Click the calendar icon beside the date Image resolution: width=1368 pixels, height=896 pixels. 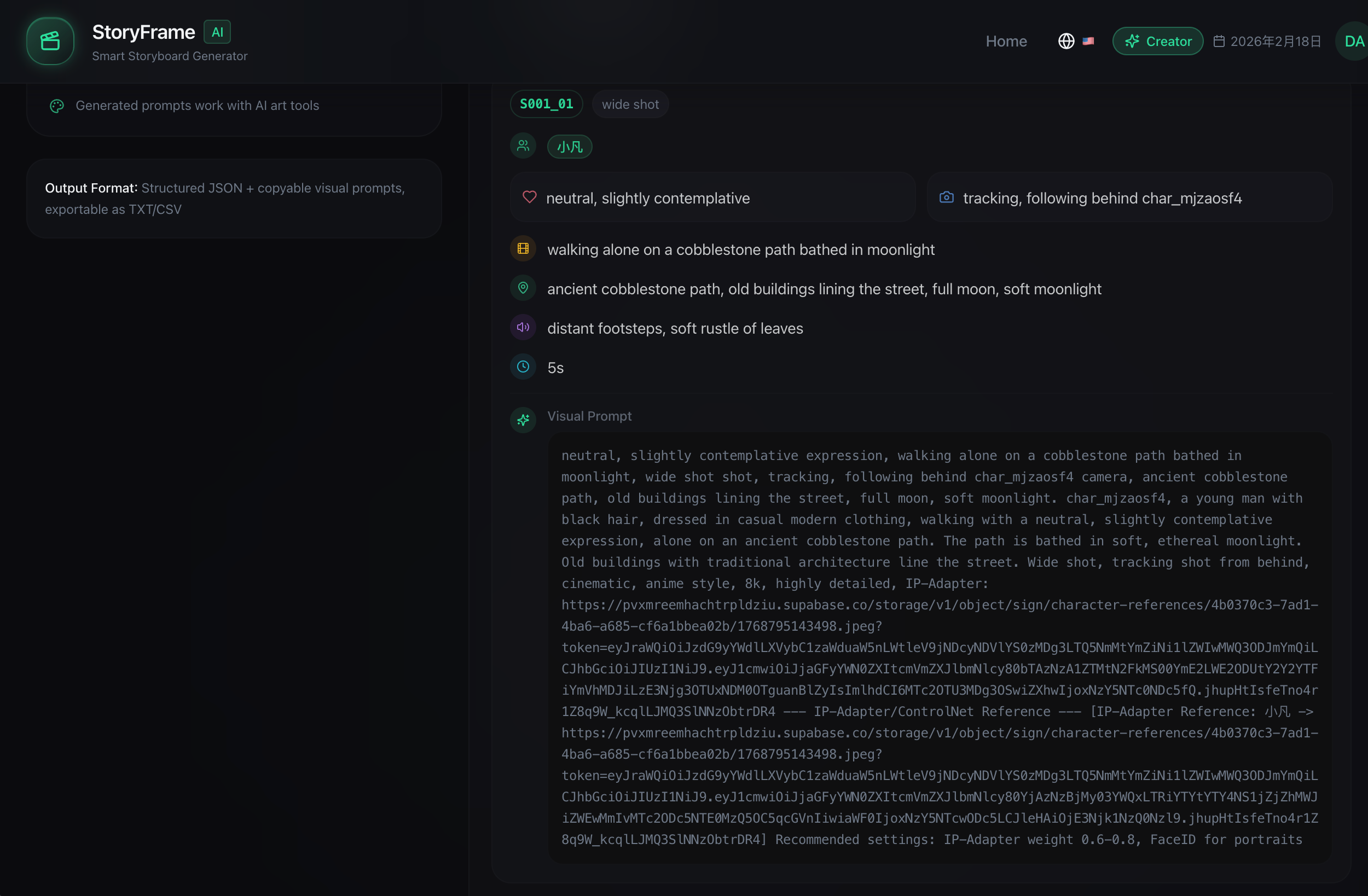pyautogui.click(x=1220, y=41)
